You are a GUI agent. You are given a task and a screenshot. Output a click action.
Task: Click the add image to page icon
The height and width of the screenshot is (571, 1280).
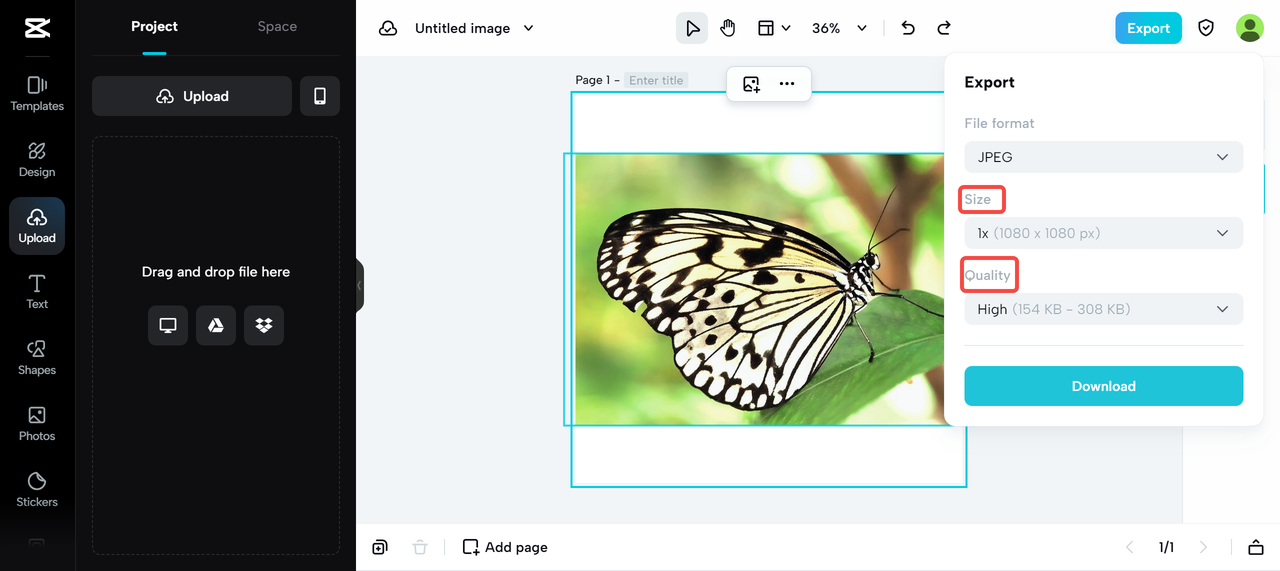(x=751, y=84)
